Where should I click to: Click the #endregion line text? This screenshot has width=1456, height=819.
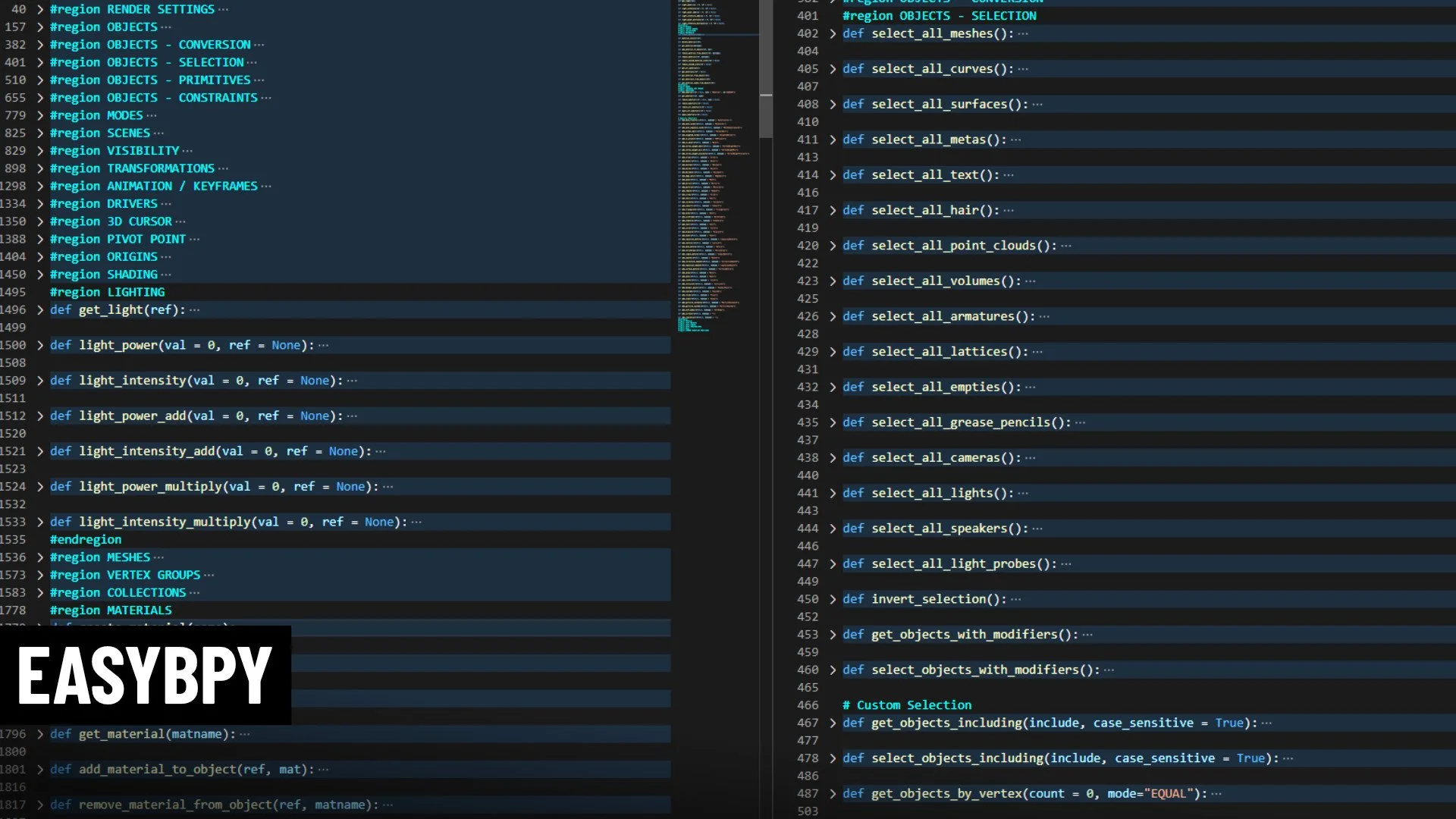86,539
